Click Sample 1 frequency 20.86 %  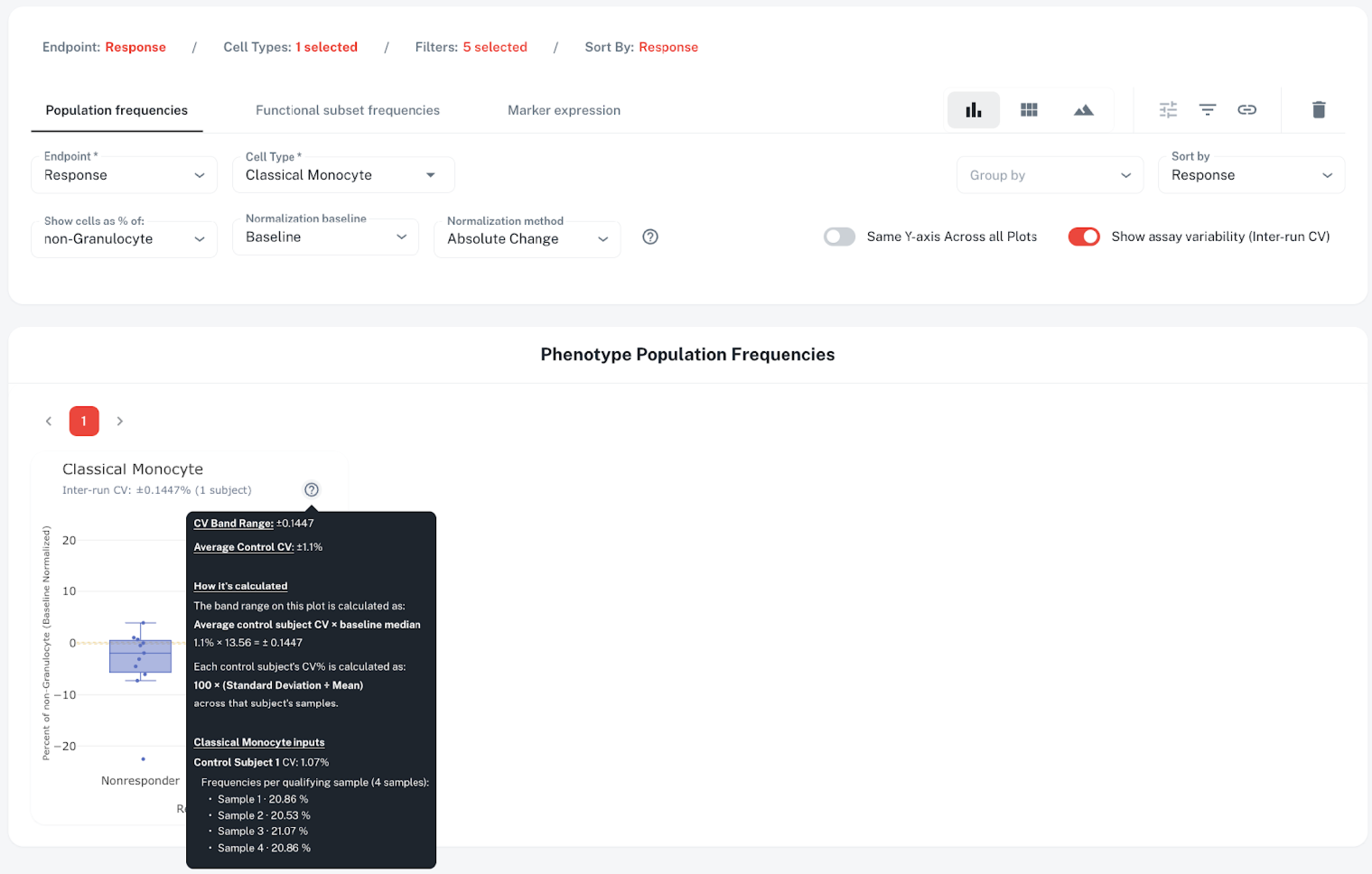pos(263,799)
